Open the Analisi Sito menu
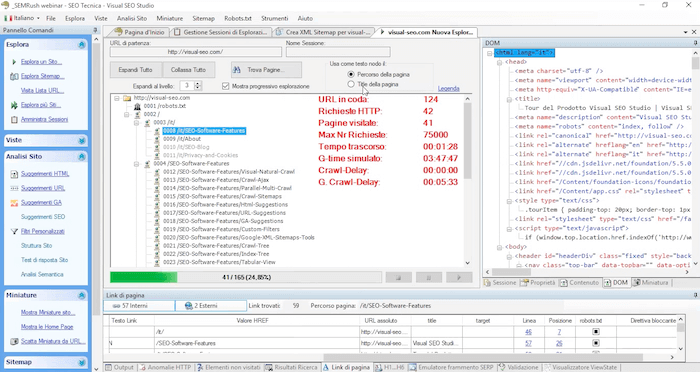The height and width of the screenshot is (372, 700). tap(132, 18)
